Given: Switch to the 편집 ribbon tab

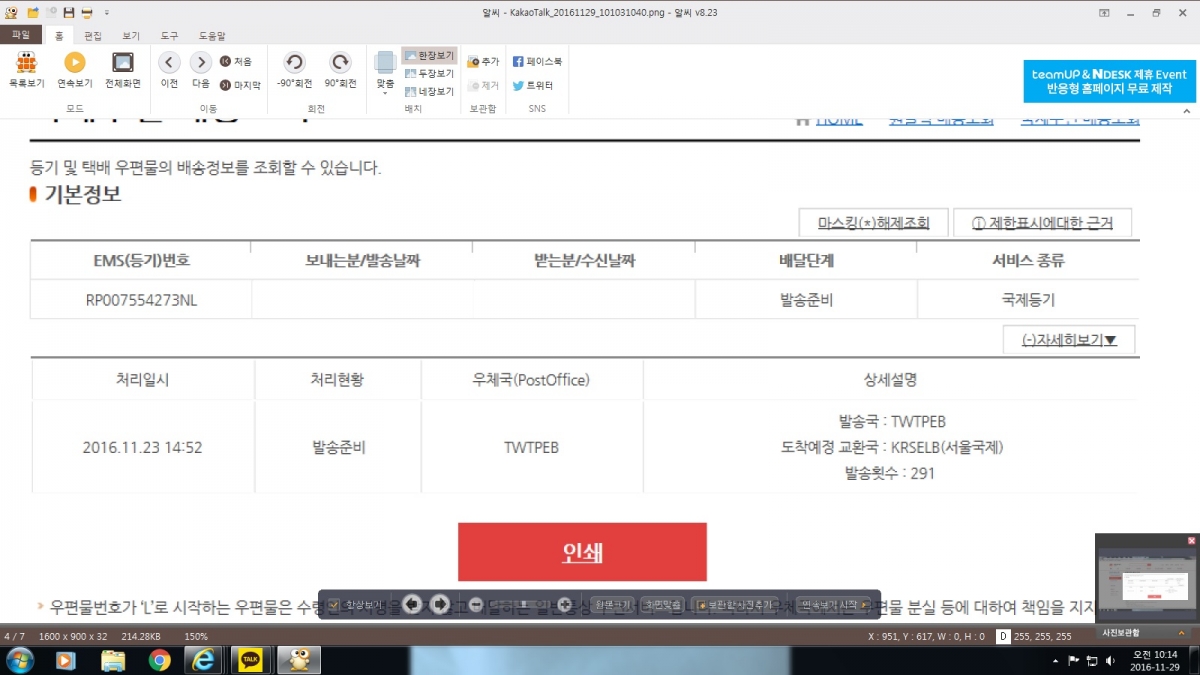Looking at the screenshot, I should (93, 35).
